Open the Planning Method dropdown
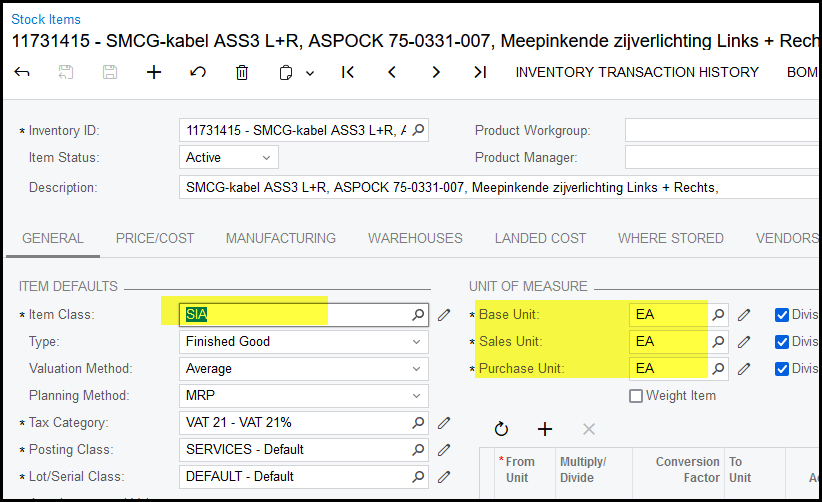Image resolution: width=822 pixels, height=502 pixels. [416, 395]
